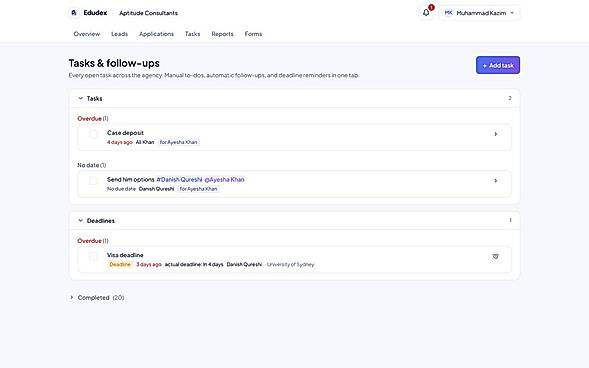
Task: Click the University of Sydney label
Action: [290, 264]
